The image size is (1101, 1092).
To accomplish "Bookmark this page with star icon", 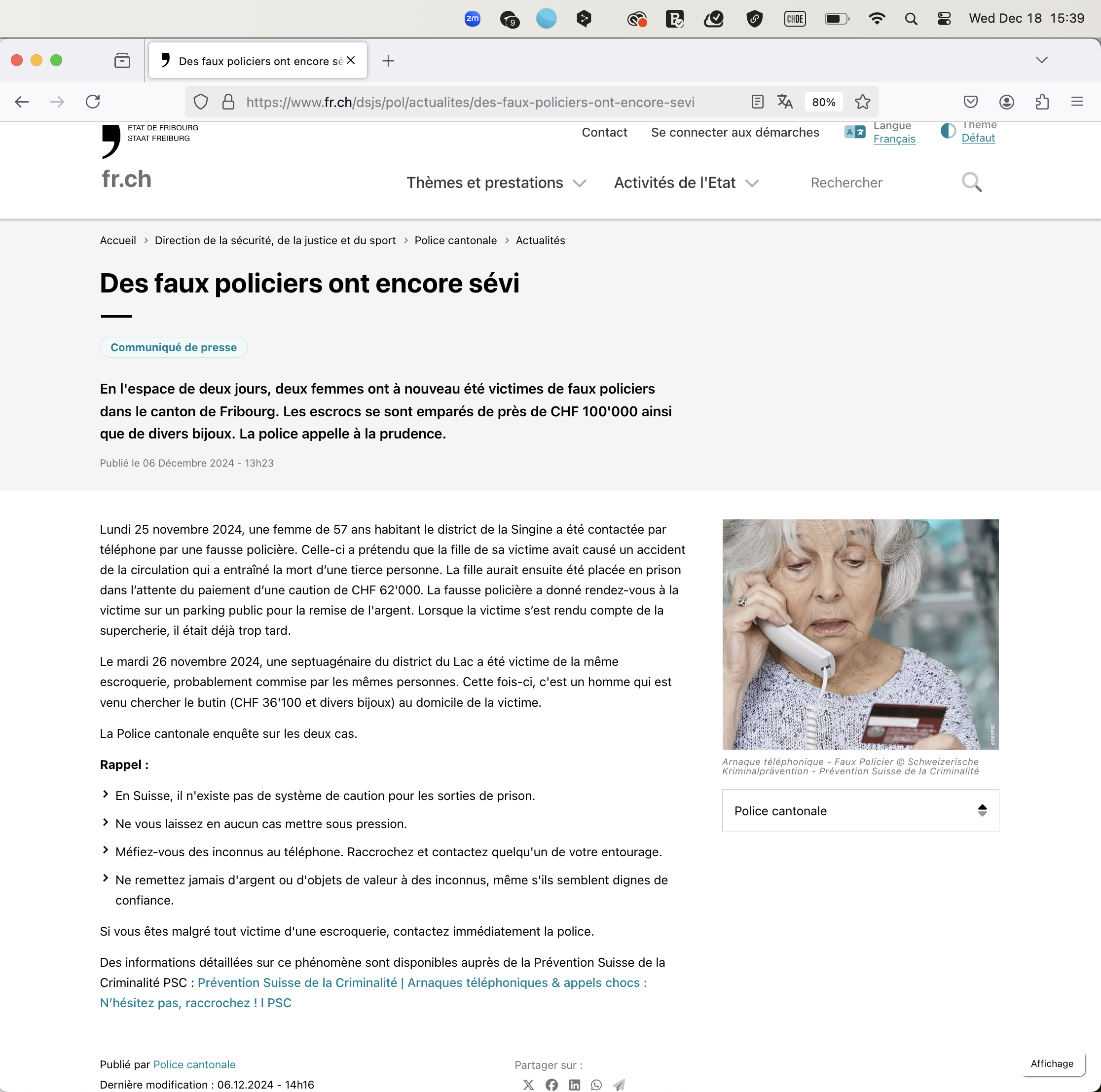I will tap(862, 102).
